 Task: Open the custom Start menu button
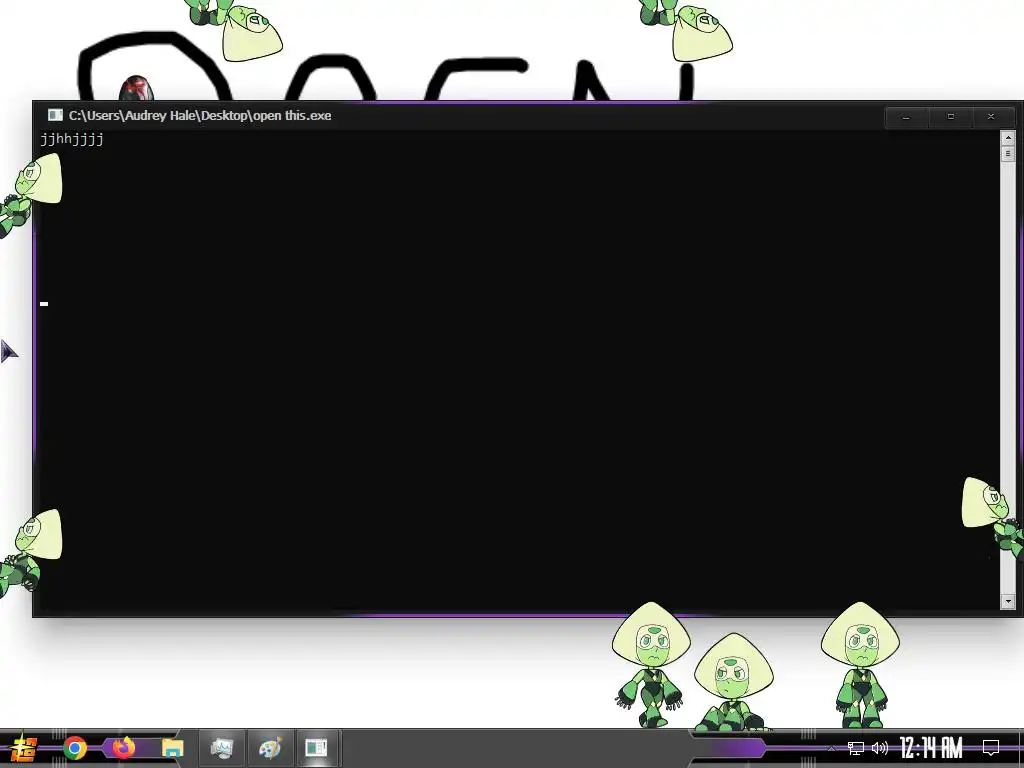tap(24, 748)
